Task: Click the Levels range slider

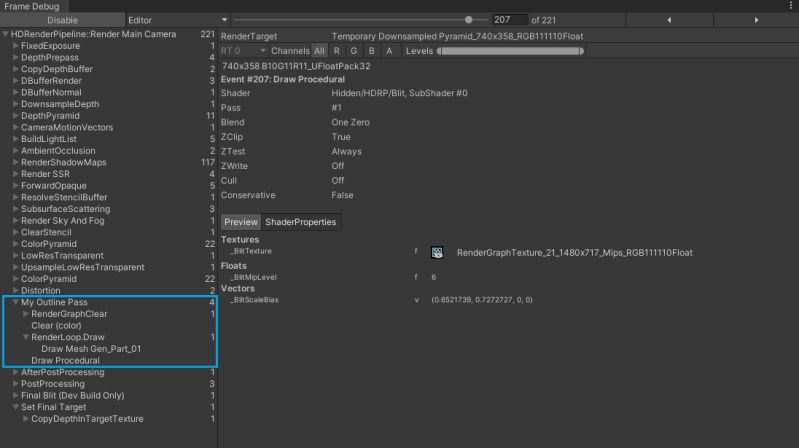Action: pos(510,51)
